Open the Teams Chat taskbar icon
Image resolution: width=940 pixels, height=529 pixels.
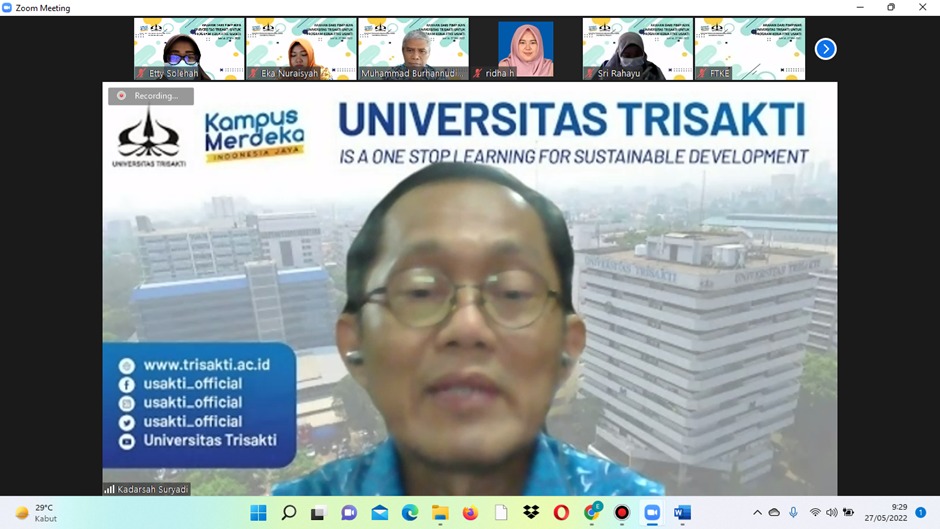349,513
